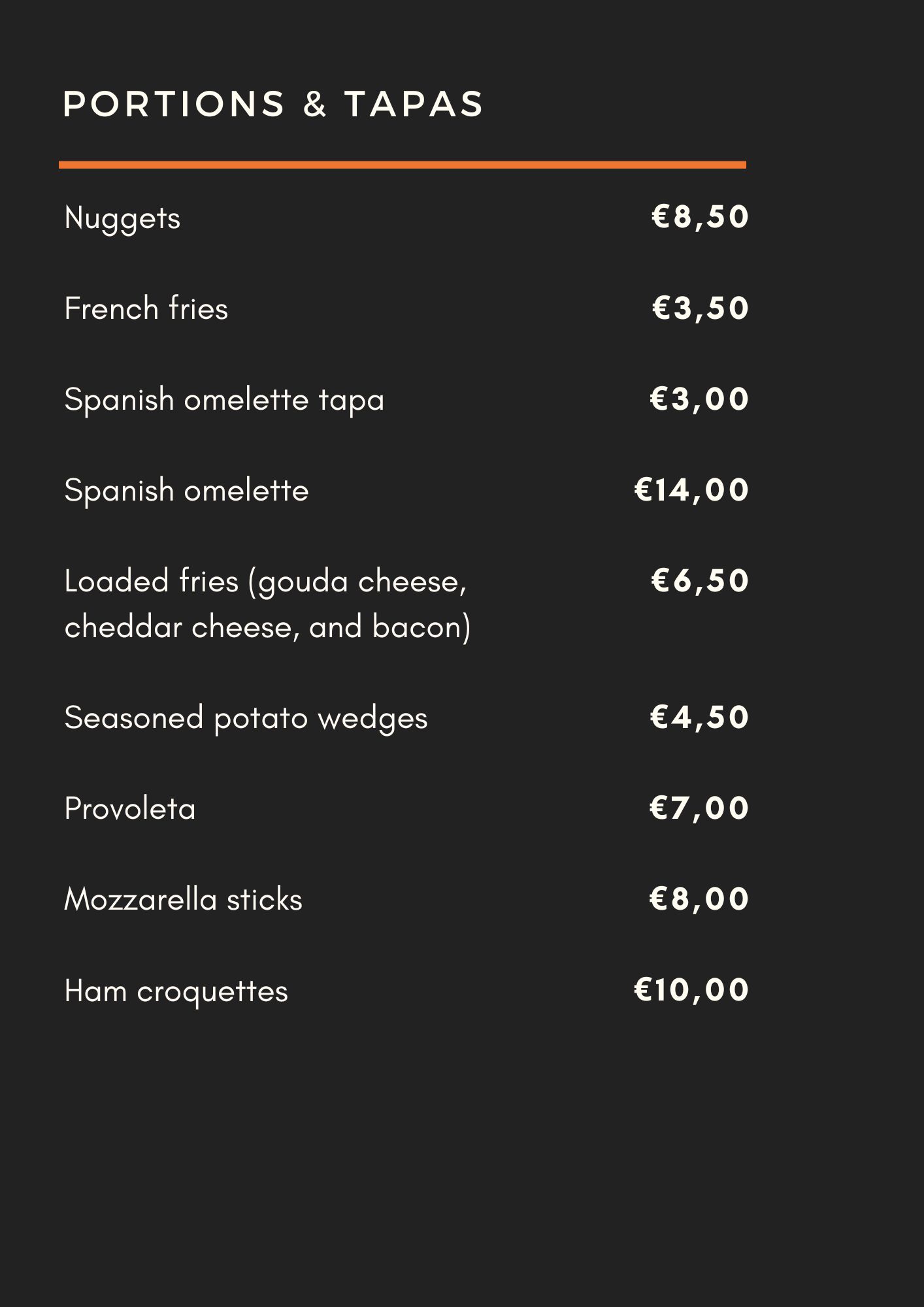Open the Loaded fries item description
Screen dimensions: 924x1307
click(268, 604)
